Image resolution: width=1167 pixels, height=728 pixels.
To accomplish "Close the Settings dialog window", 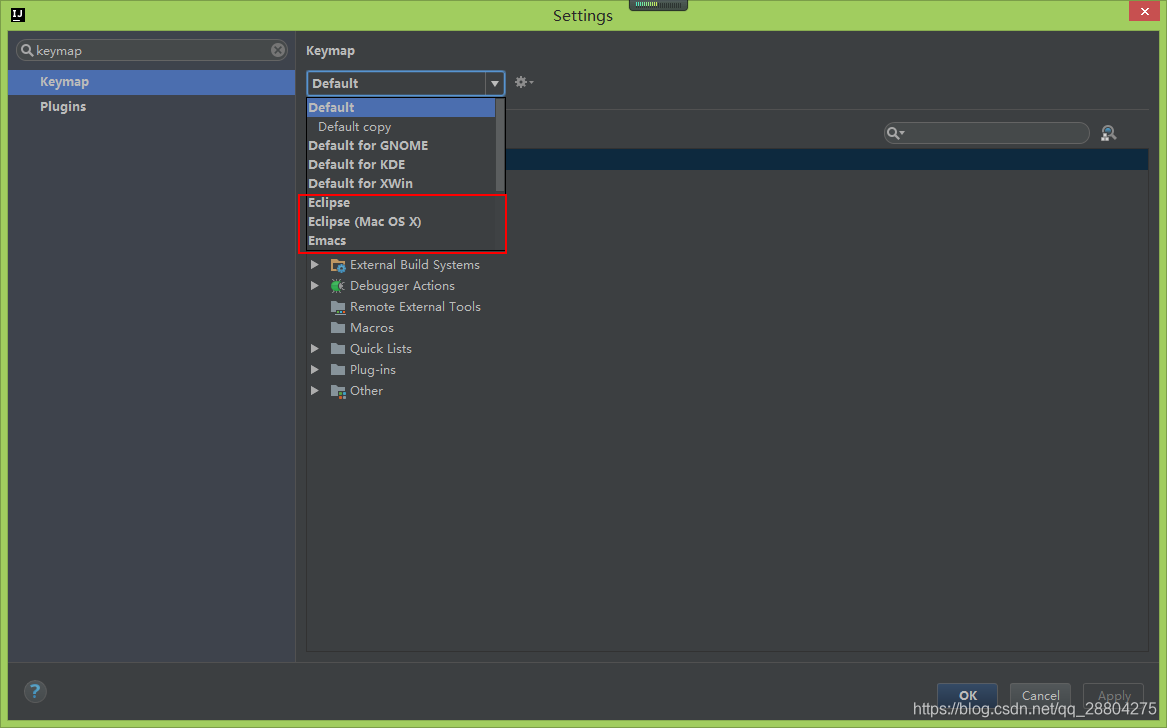I will (x=1145, y=11).
